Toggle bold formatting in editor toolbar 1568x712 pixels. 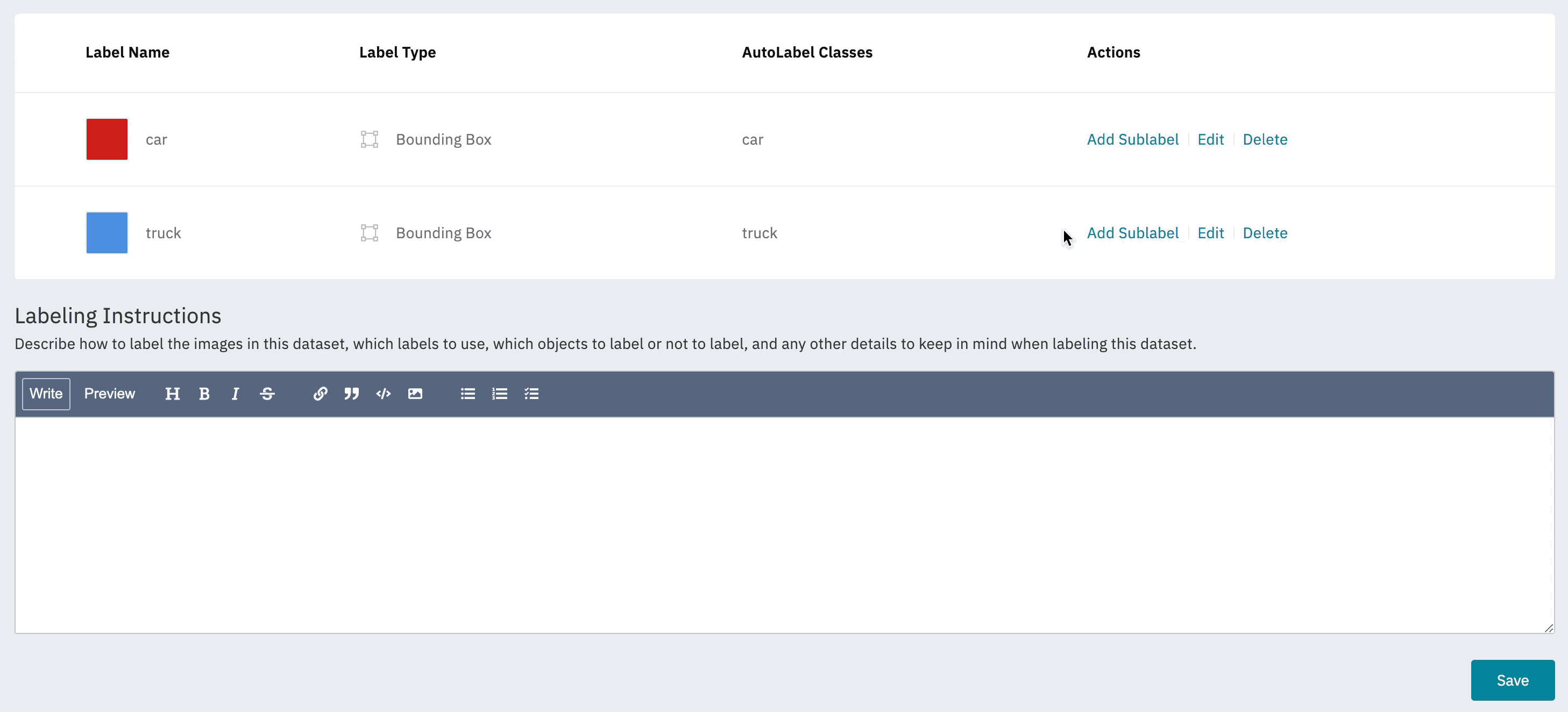point(204,394)
